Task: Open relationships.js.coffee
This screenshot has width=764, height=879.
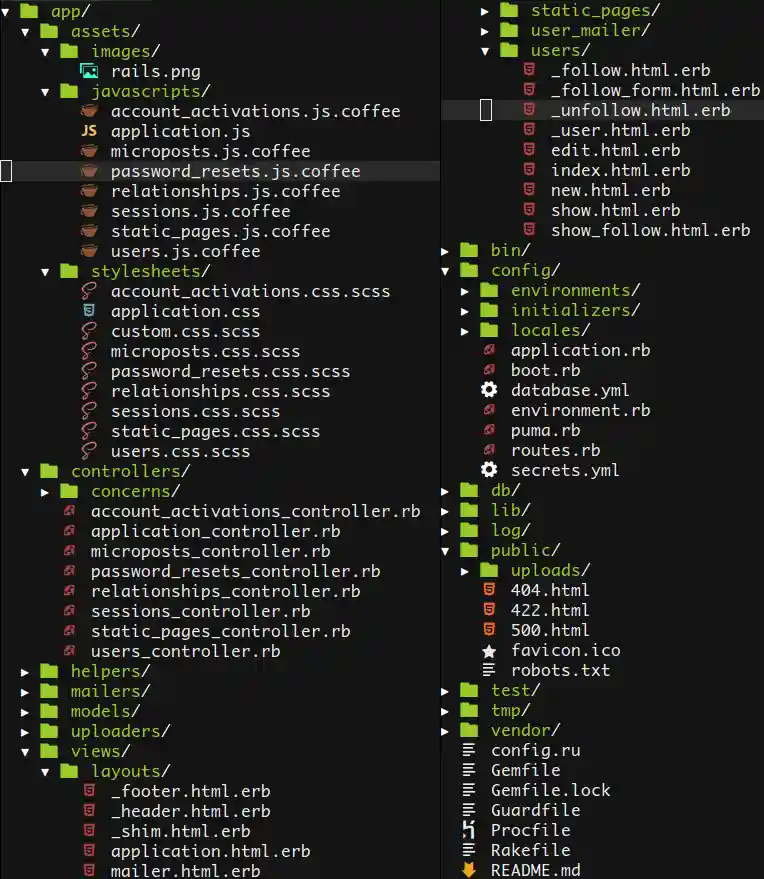Action: click(225, 191)
